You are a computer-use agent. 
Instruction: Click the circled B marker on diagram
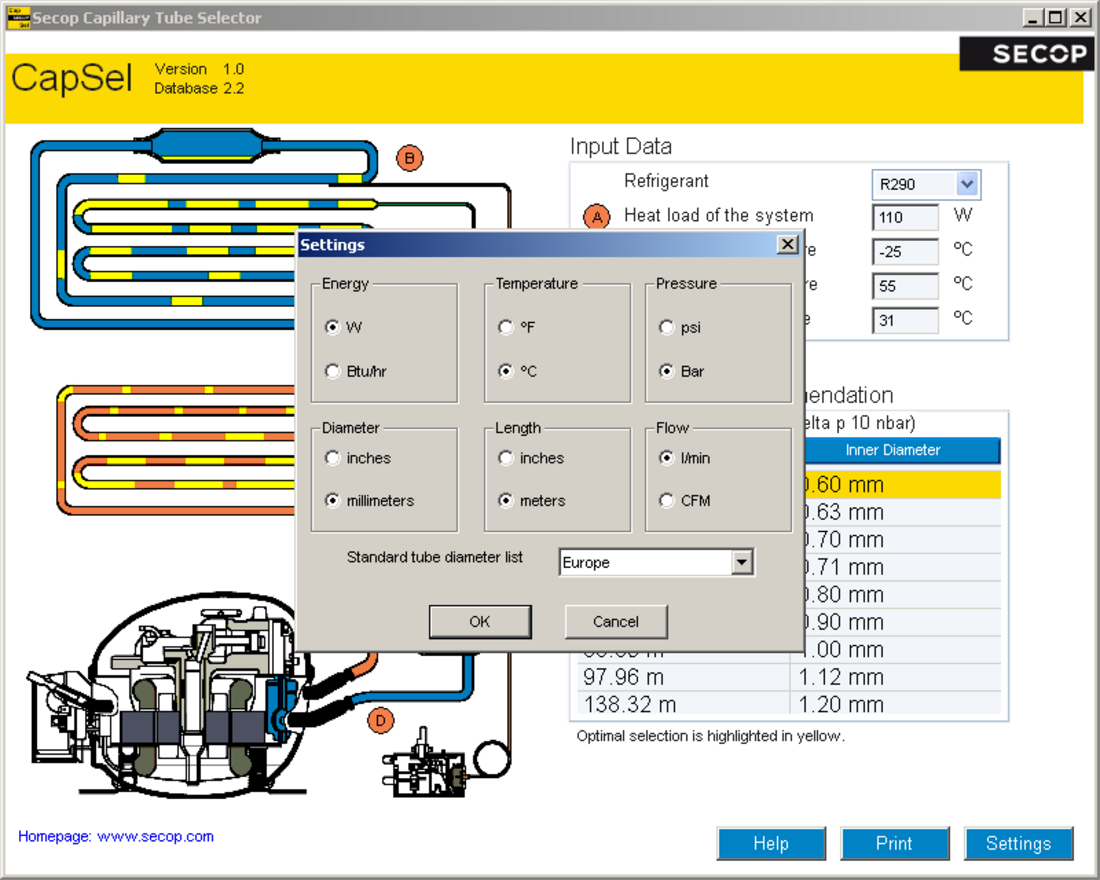[x=410, y=158]
